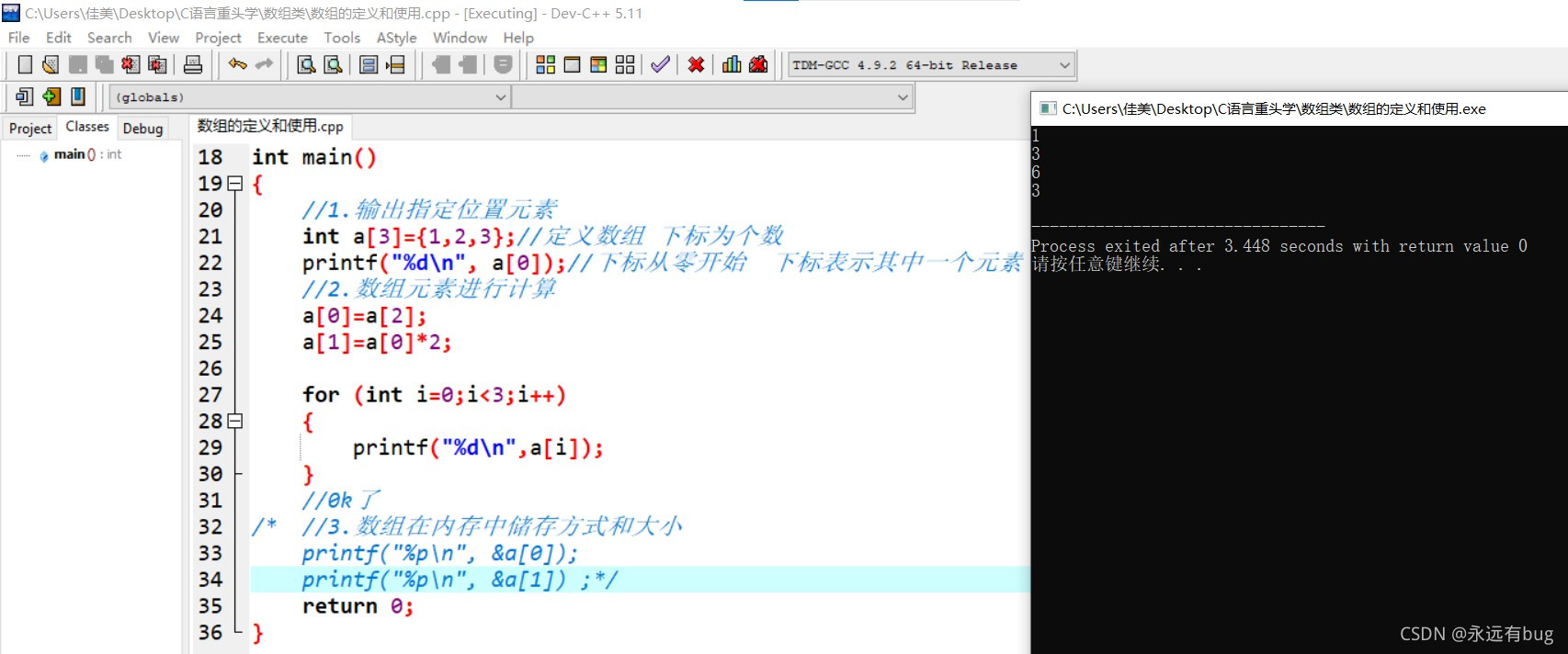The width and height of the screenshot is (1568, 654).
Task: Open the TDM-GCC 4.9.2 compiler dropdown
Action: [930, 65]
